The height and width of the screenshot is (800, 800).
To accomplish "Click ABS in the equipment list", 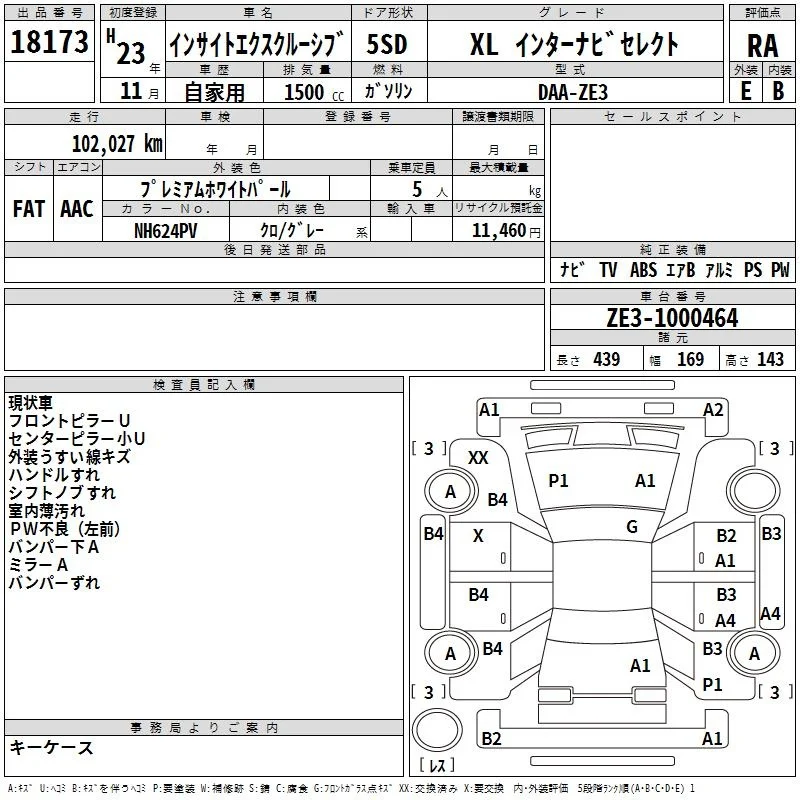I will [x=643, y=269].
